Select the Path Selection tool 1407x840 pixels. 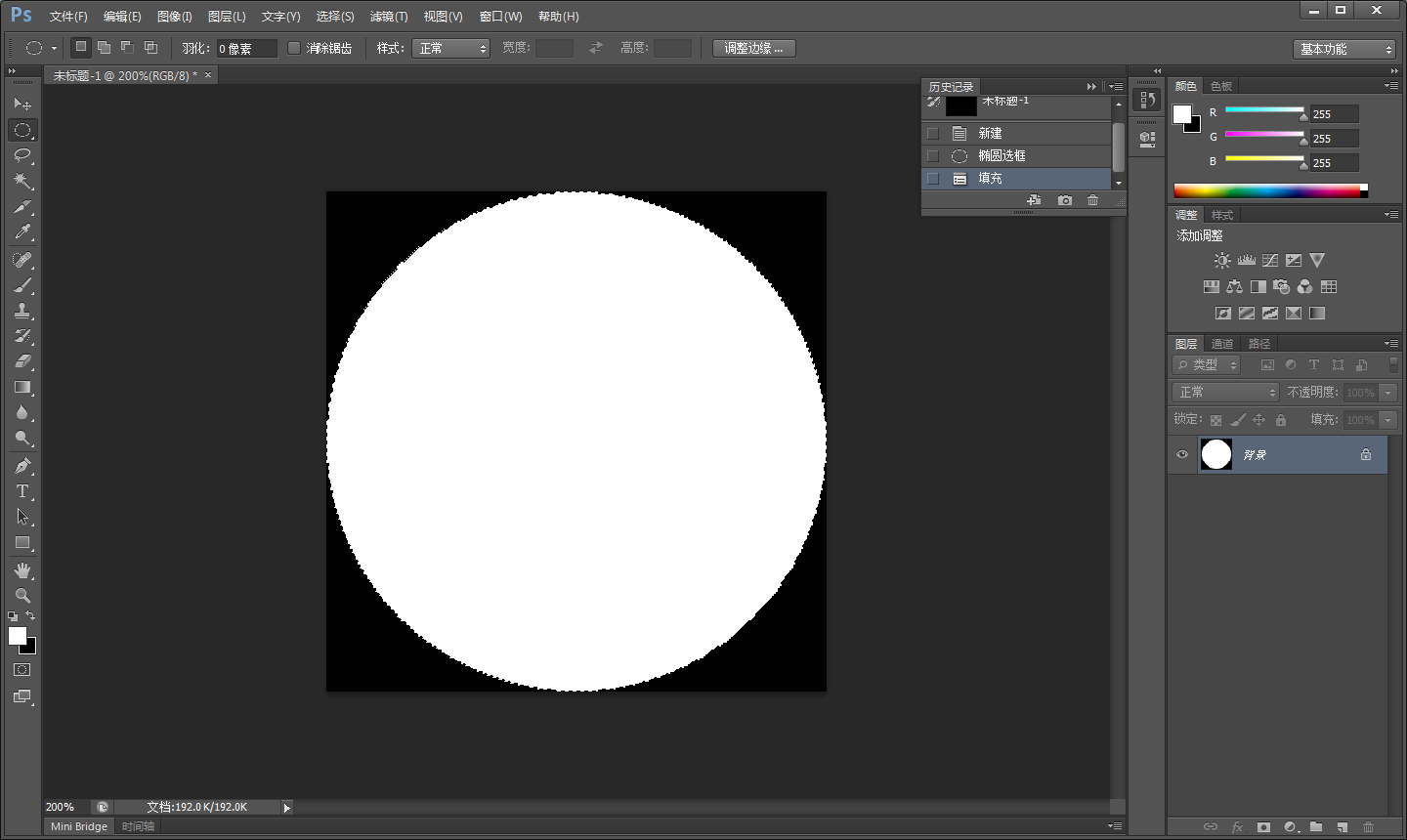point(22,517)
